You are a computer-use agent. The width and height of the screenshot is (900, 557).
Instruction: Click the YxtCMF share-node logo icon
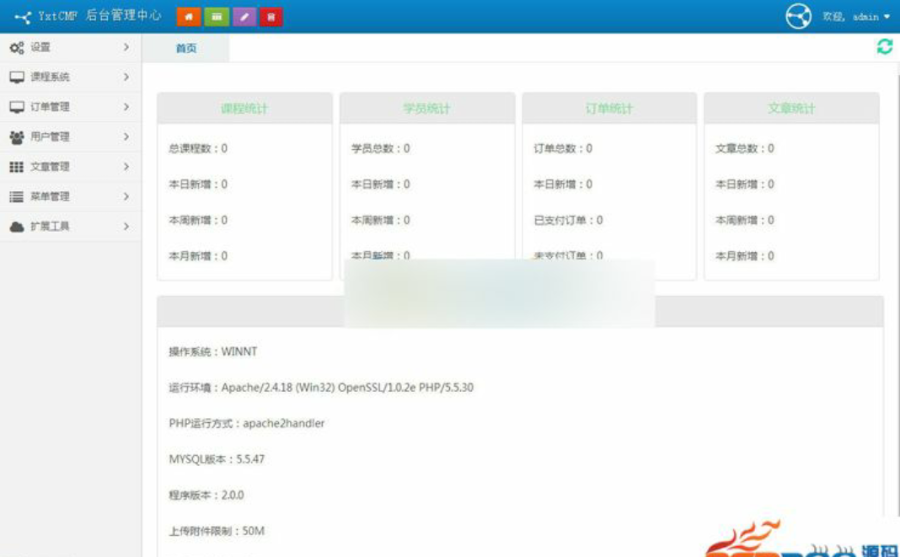coord(23,17)
